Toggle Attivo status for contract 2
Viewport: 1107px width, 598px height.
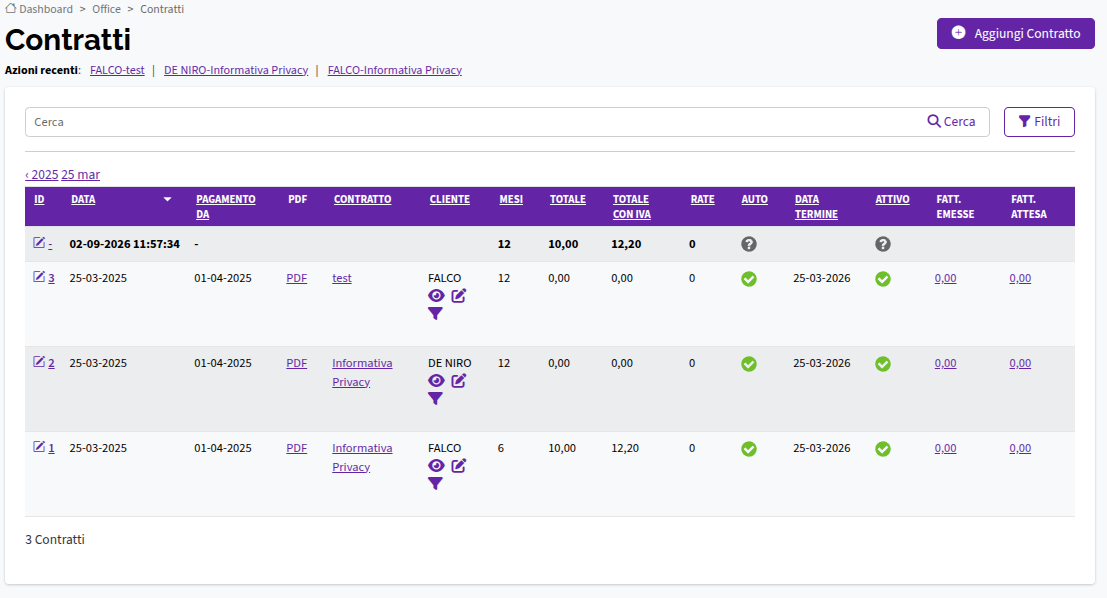click(883, 364)
